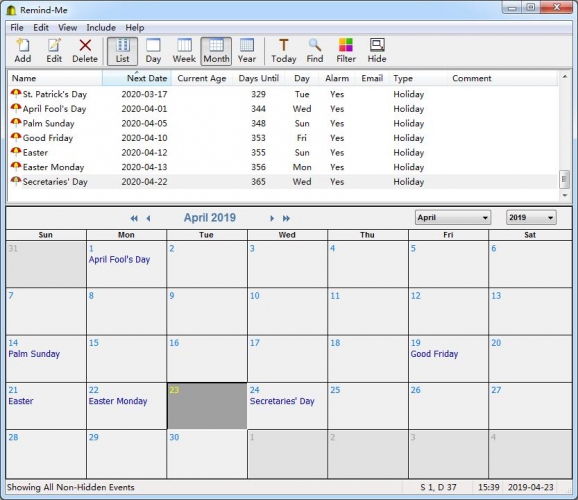
Task: Switch to Day view in the toolbar
Action: [x=153, y=51]
